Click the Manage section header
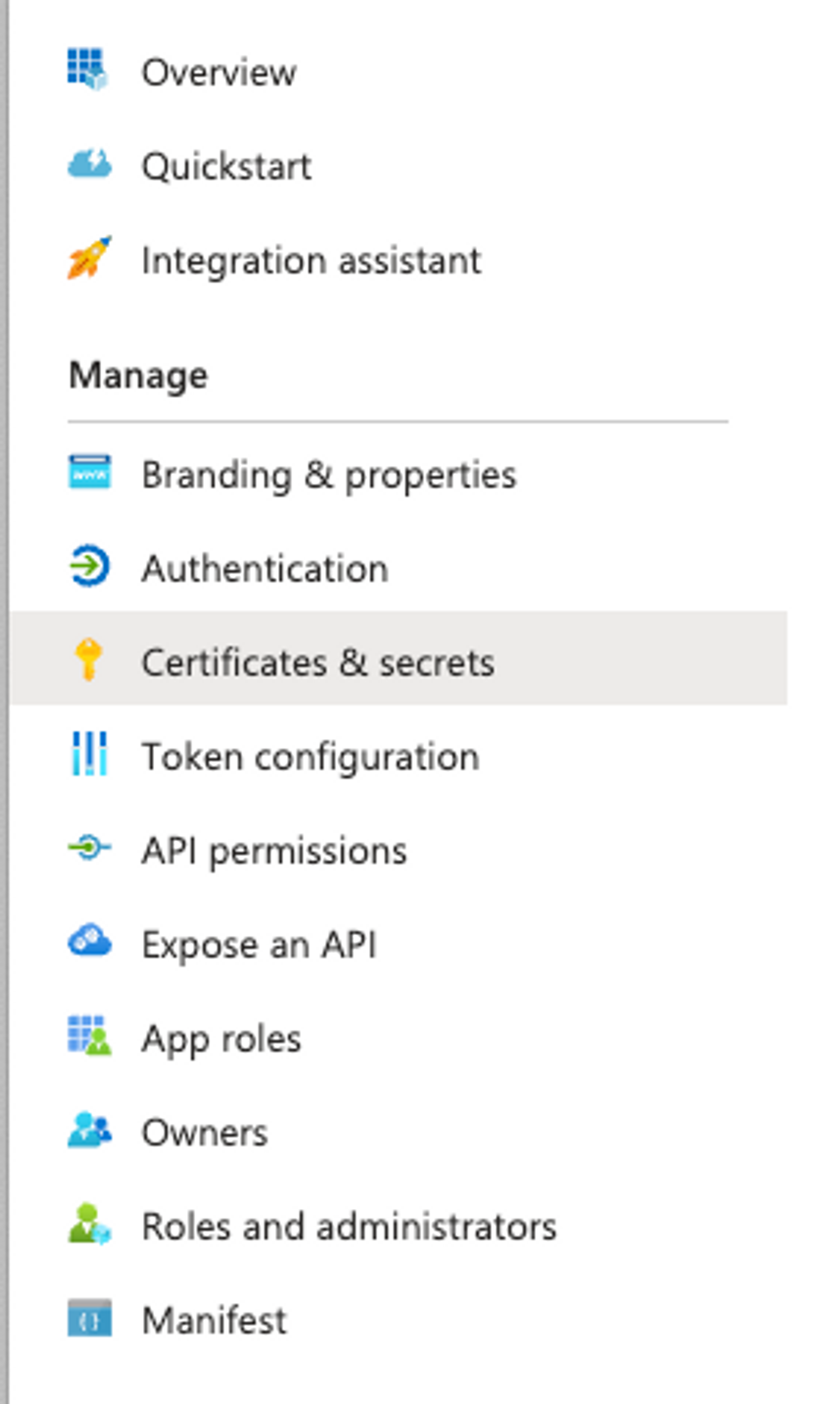Screen dimensions: 840x1404 (x=138, y=376)
